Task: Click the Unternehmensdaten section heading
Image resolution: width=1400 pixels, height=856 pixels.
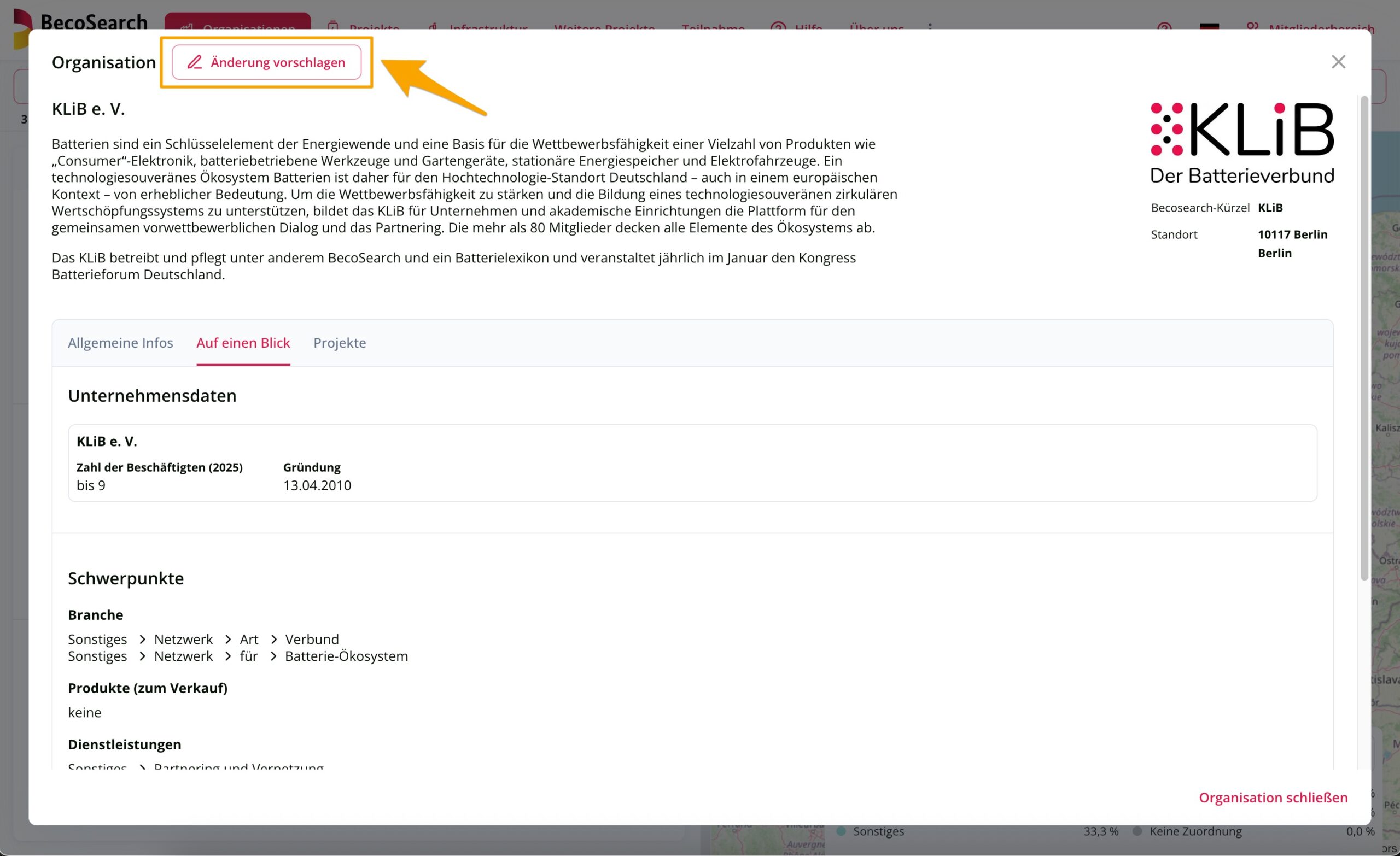Action: point(152,395)
